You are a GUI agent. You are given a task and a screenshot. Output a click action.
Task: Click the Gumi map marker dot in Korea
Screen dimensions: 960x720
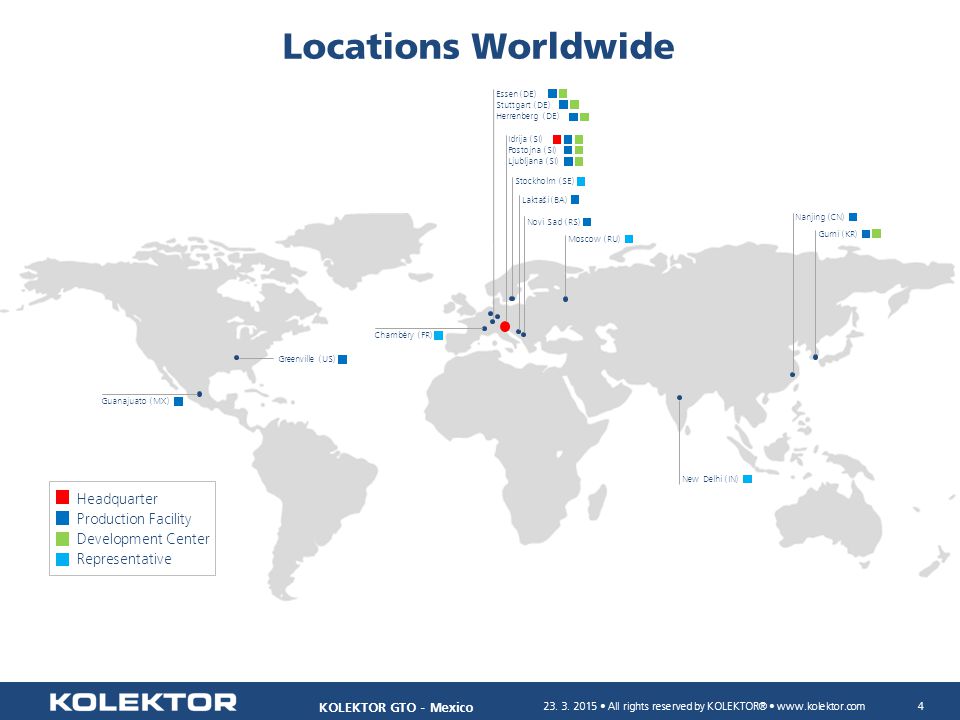pos(815,357)
